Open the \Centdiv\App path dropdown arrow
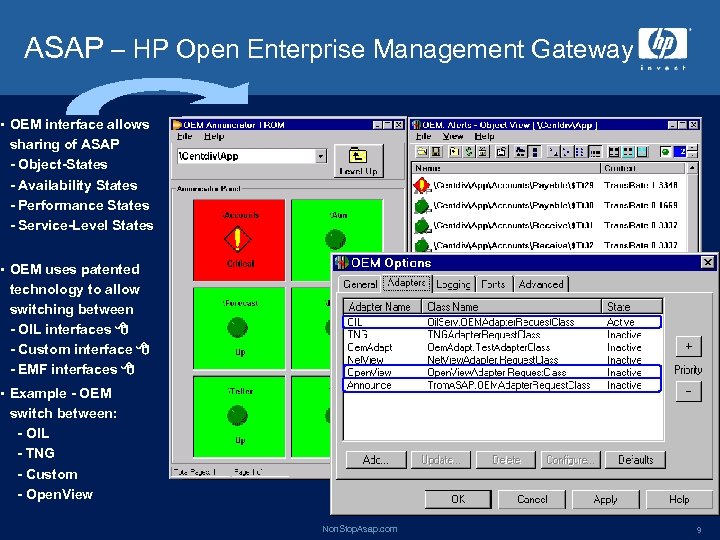This screenshot has height=540, width=720. pyautogui.click(x=321, y=156)
